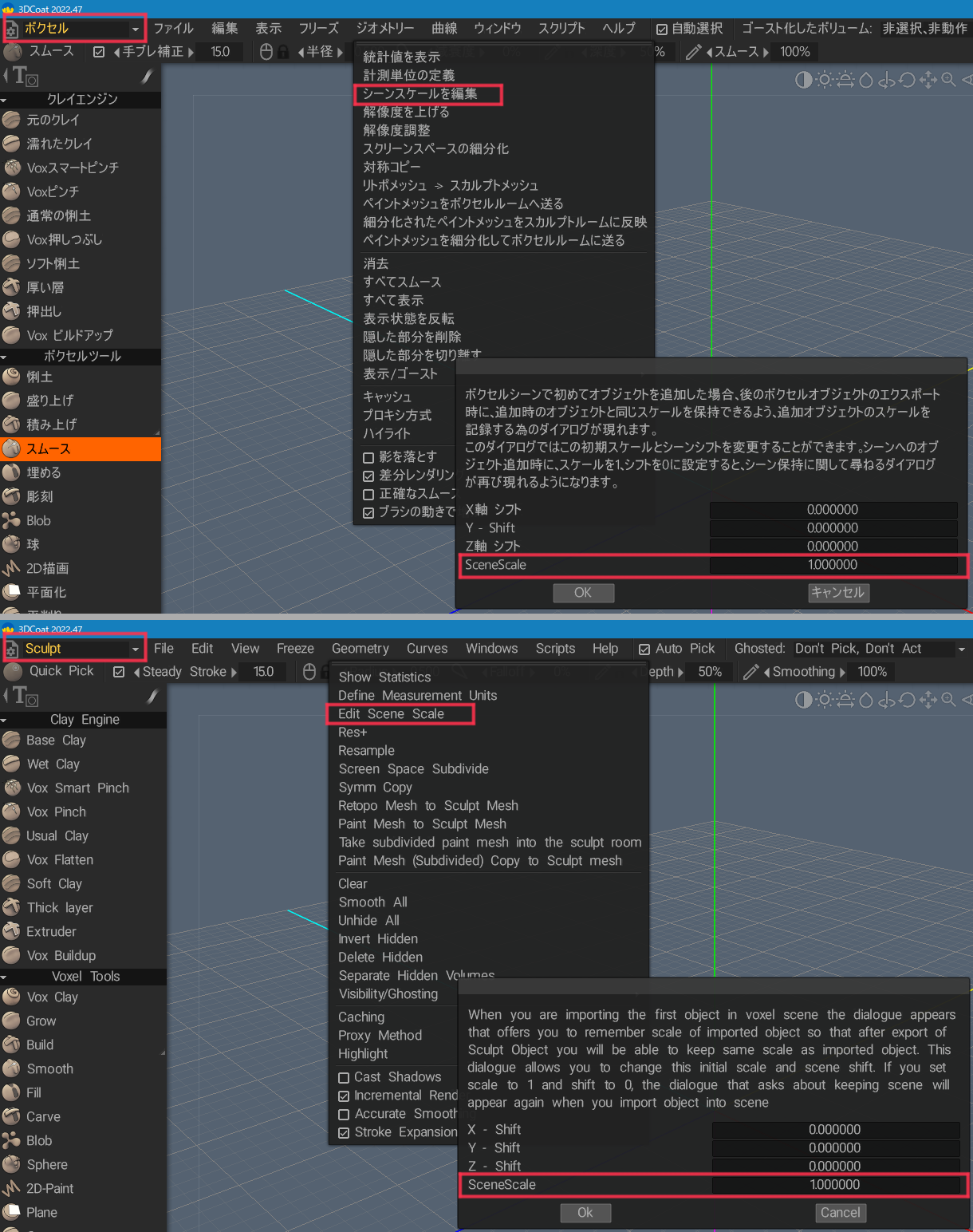Screen dimensions: 973x1232
Task: Toggle the 手ブレ補正 checkbox
Action: pos(99,52)
